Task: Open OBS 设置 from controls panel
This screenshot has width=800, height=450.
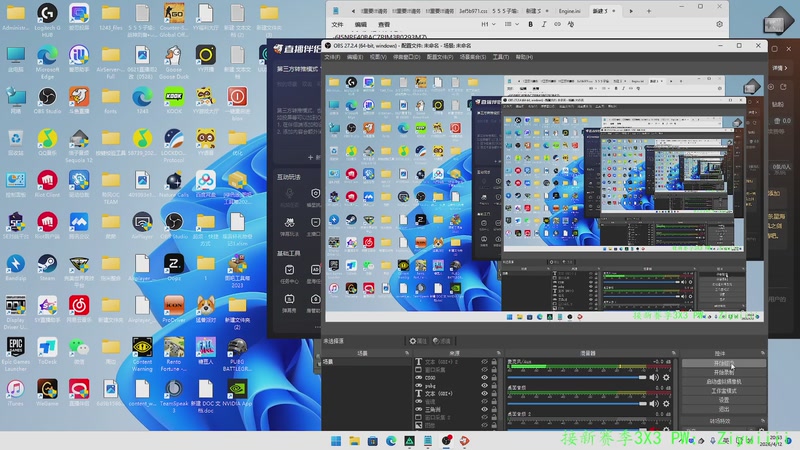Action: [x=723, y=400]
